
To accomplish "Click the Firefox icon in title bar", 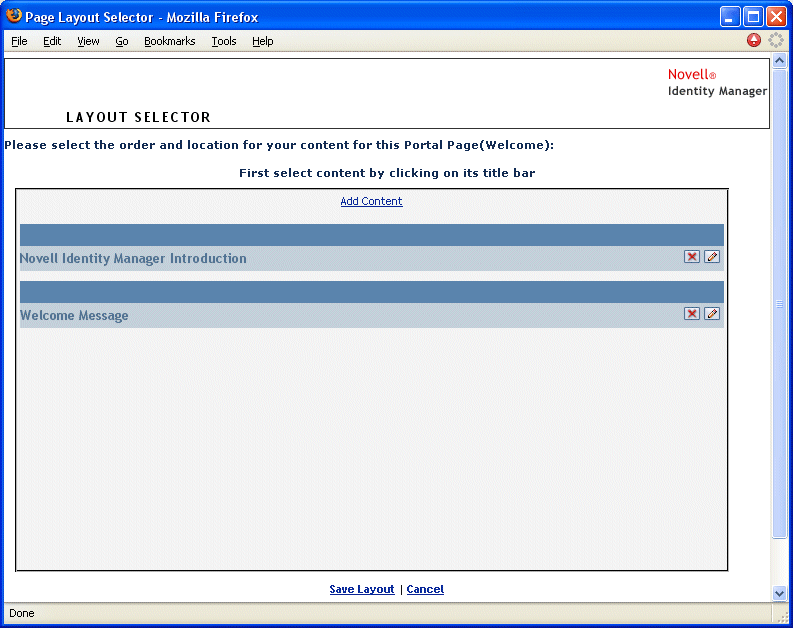I will (x=14, y=16).
